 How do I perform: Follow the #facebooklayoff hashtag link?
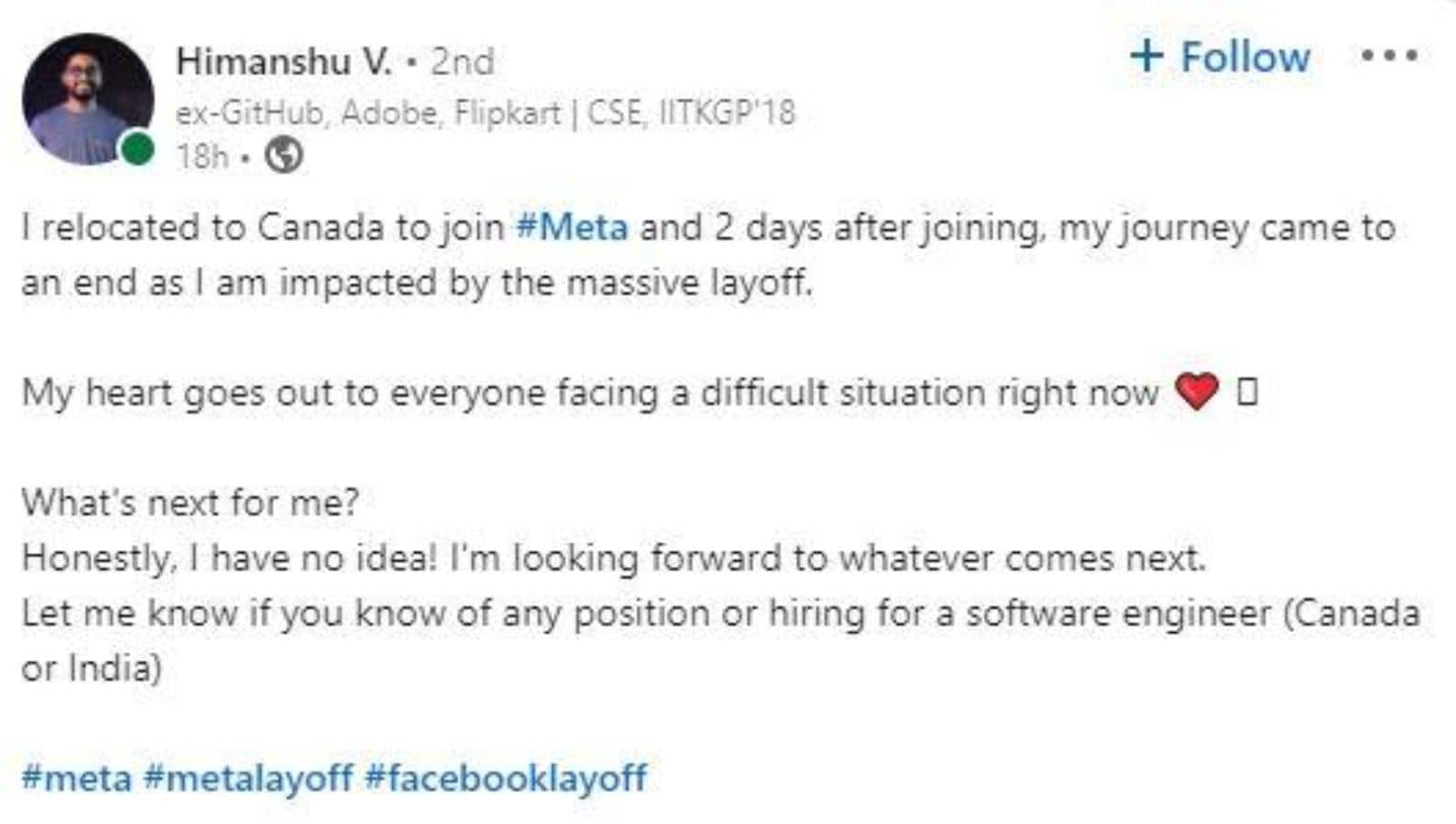(506, 778)
